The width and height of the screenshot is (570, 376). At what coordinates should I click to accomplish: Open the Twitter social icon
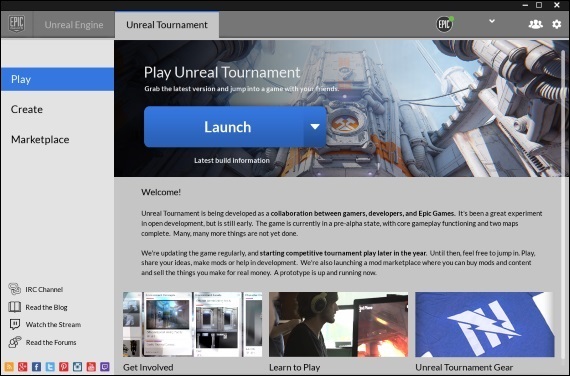pyautogui.click(x=50, y=367)
